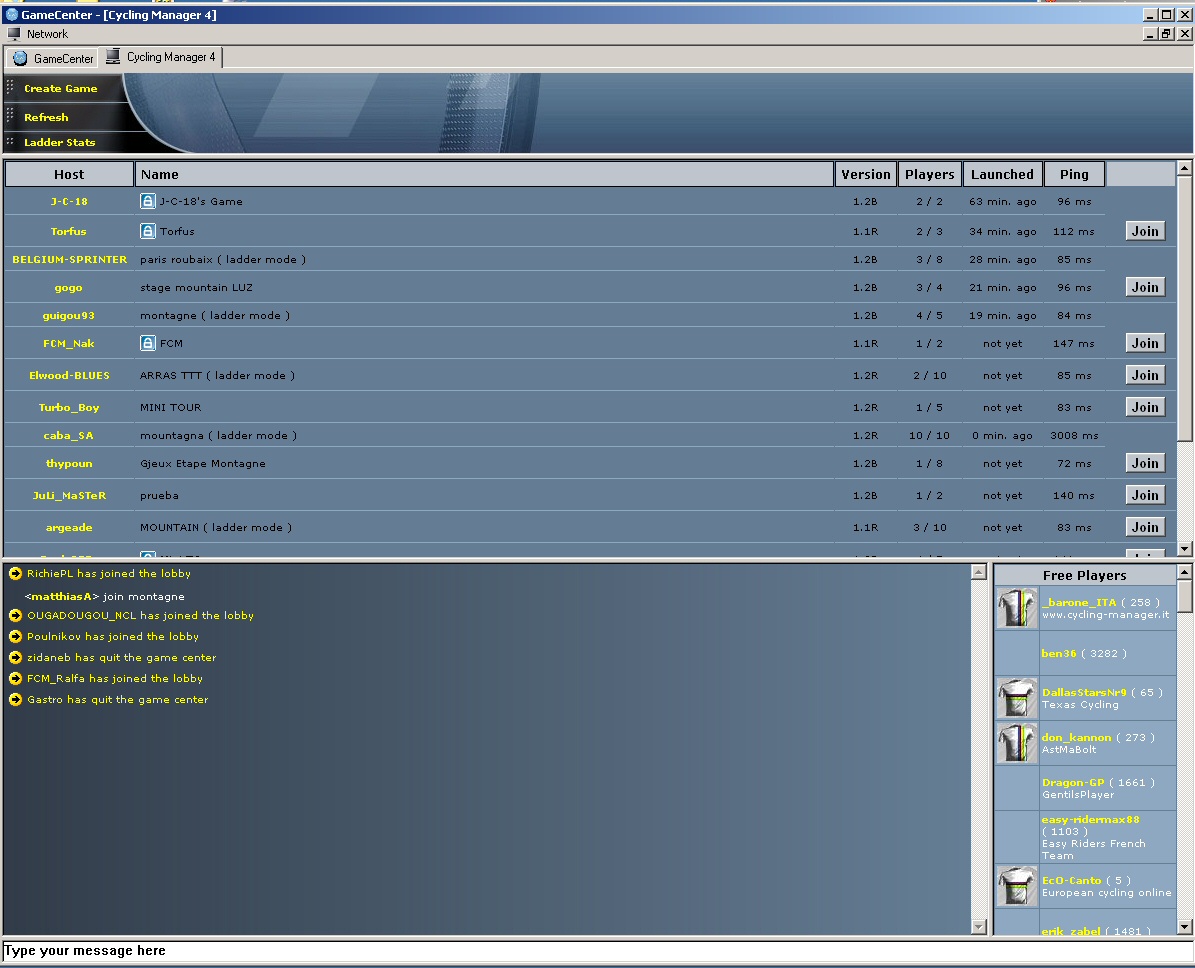Join argeade's MOUNTAIN ladder game
This screenshot has width=1195, height=968.
(x=1145, y=527)
